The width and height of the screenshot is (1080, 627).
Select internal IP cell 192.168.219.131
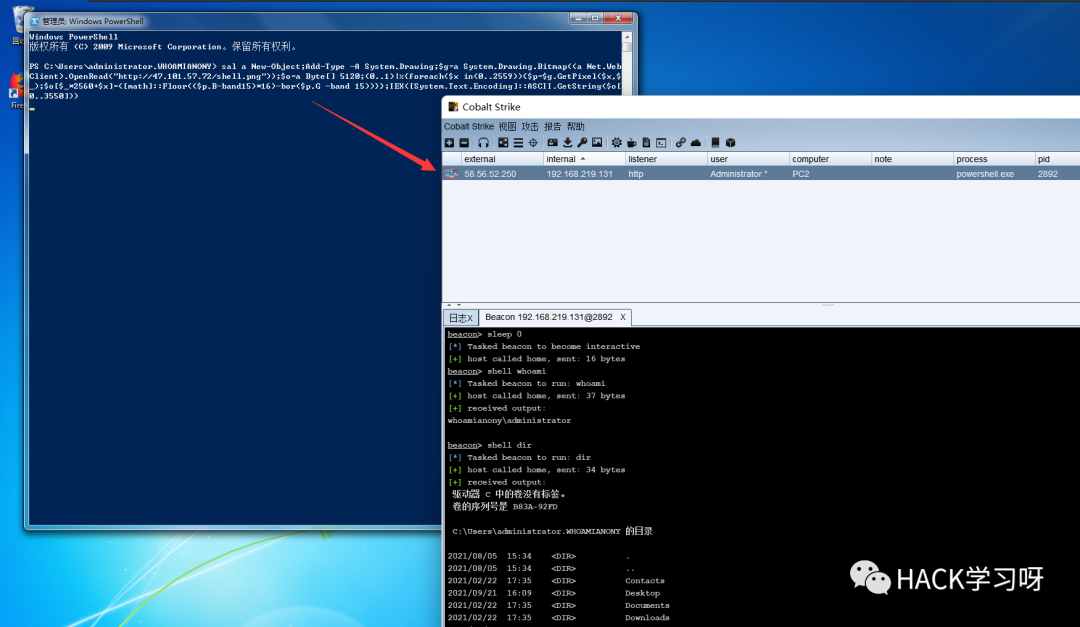579,174
